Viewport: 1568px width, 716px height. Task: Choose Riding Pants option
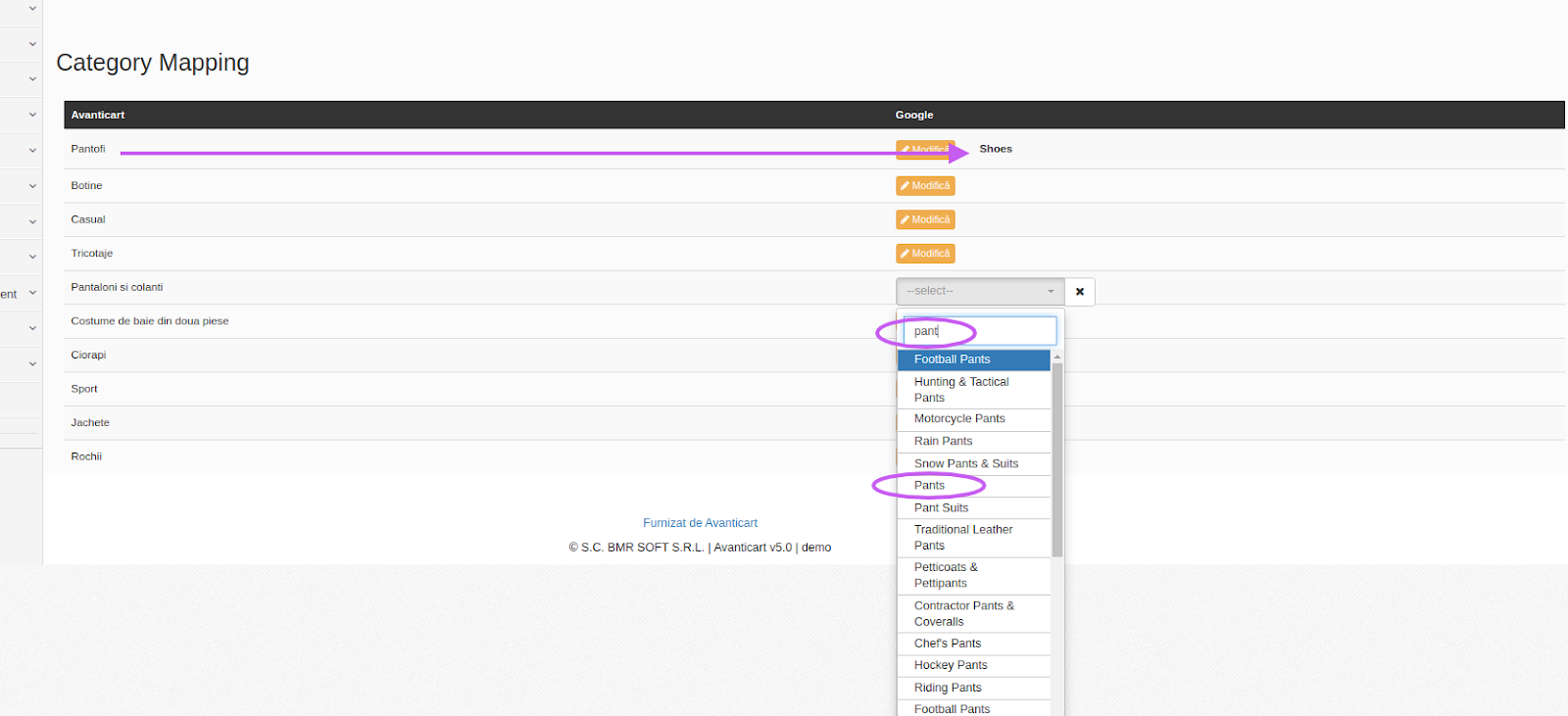[x=974, y=689]
